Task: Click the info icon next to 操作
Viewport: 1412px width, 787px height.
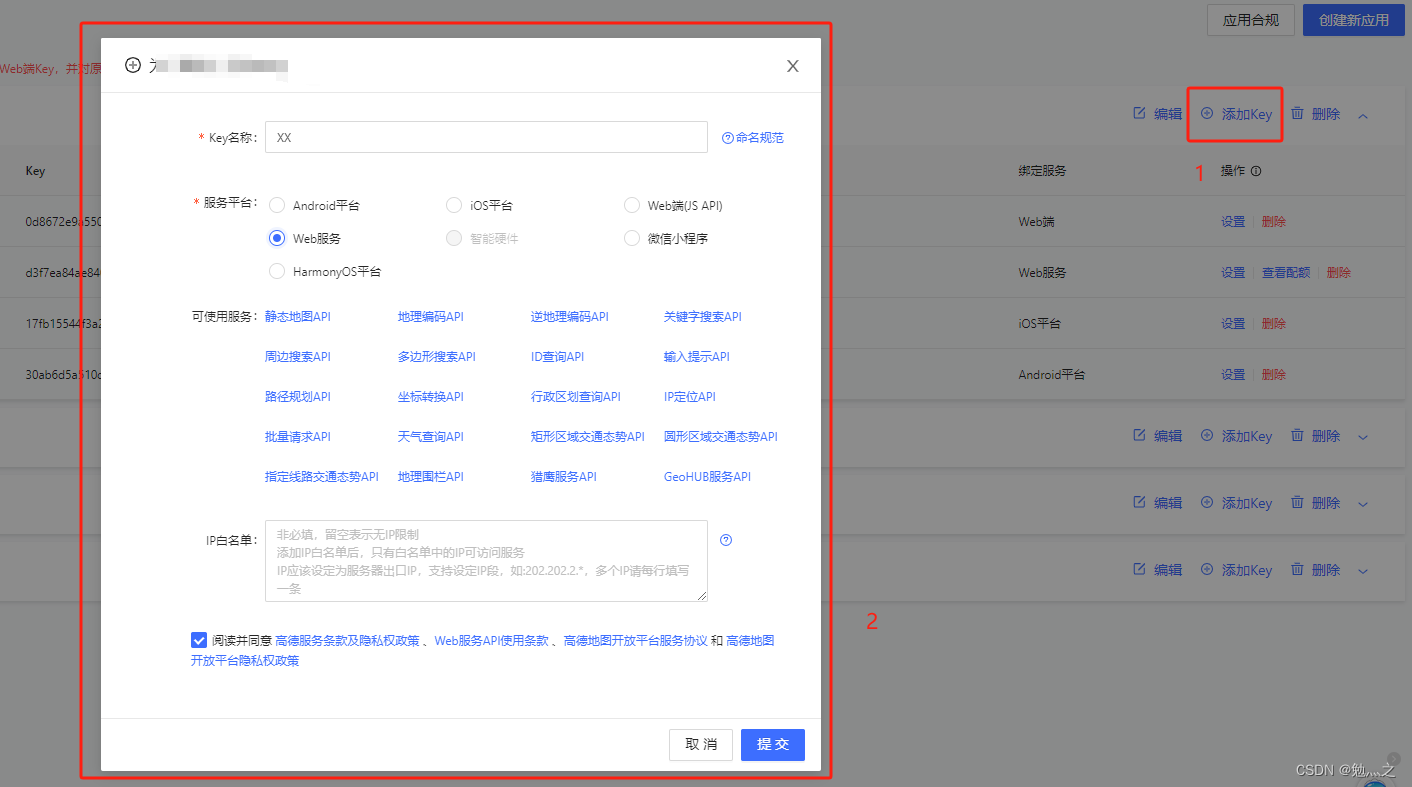Action: pyautogui.click(x=1256, y=171)
